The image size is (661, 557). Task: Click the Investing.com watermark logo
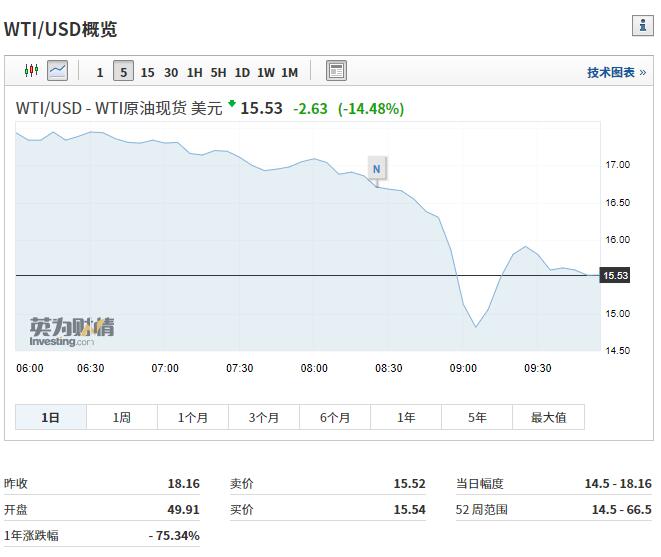tap(70, 332)
